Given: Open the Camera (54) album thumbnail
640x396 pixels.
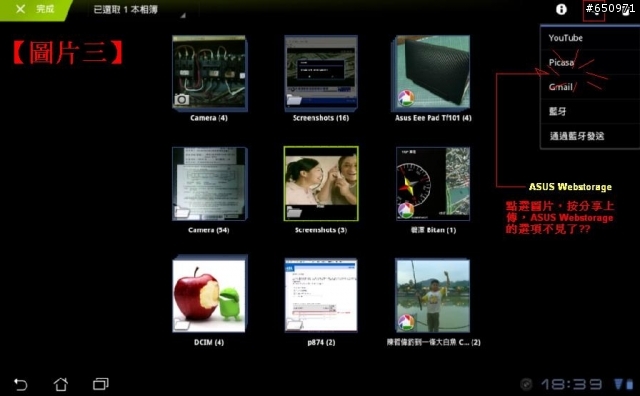Looking at the screenshot, I should point(209,184).
